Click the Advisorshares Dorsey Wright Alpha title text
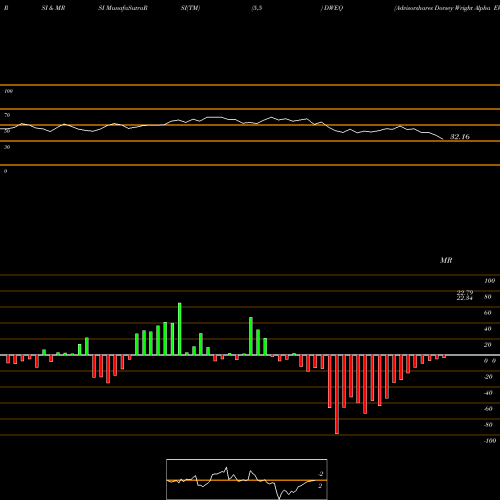The height and width of the screenshot is (500, 500). click(x=442, y=8)
